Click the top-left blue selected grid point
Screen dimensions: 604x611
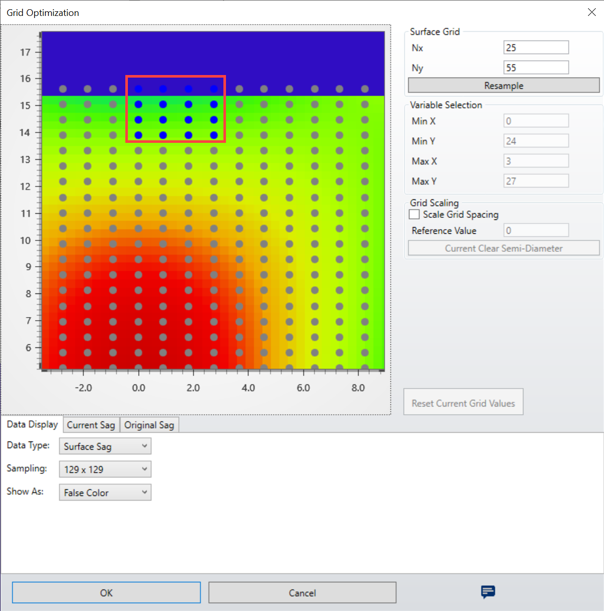pyautogui.click(x=139, y=89)
